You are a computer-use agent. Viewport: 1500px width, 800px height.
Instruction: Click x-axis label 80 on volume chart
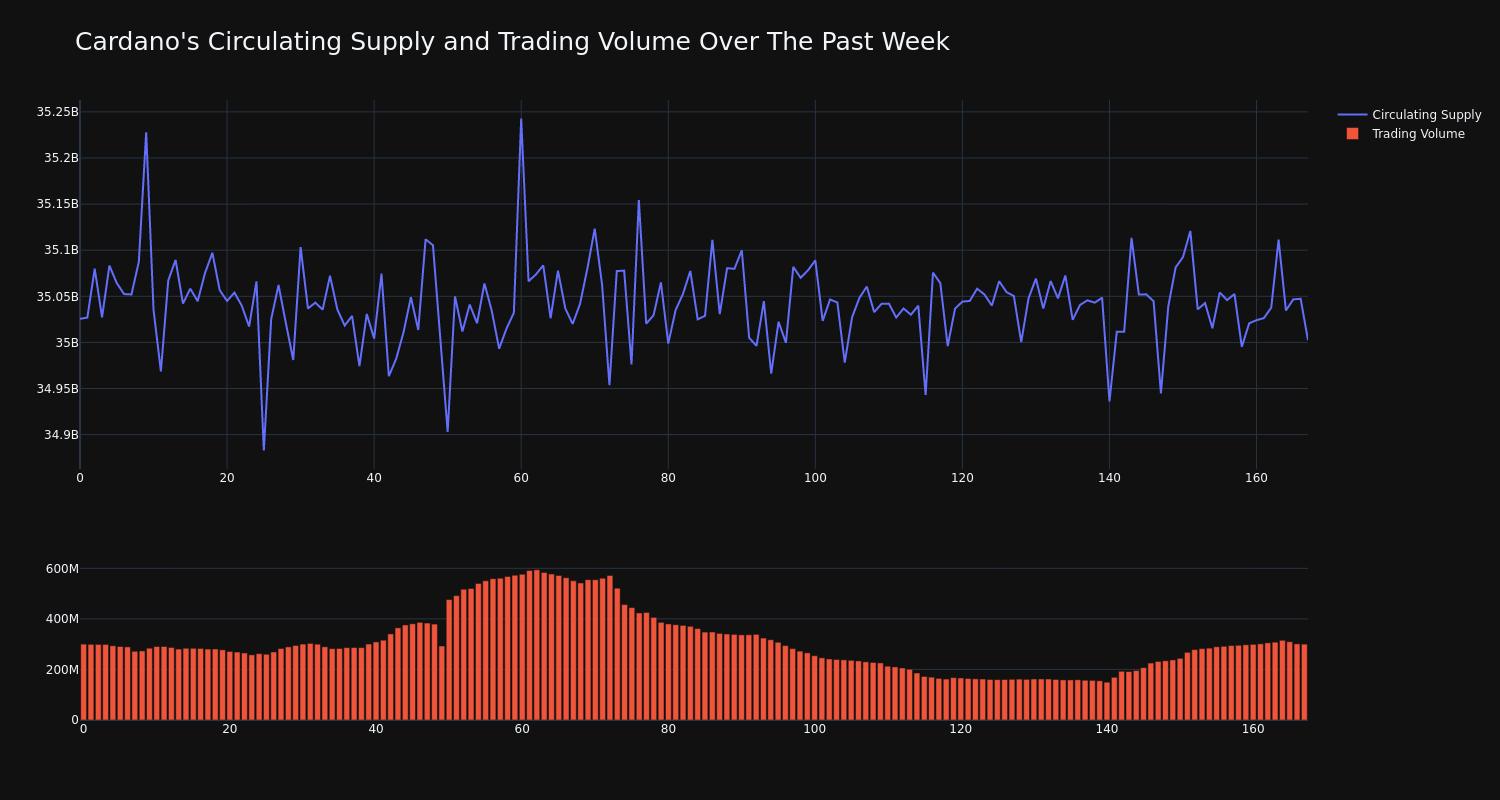[x=668, y=729]
